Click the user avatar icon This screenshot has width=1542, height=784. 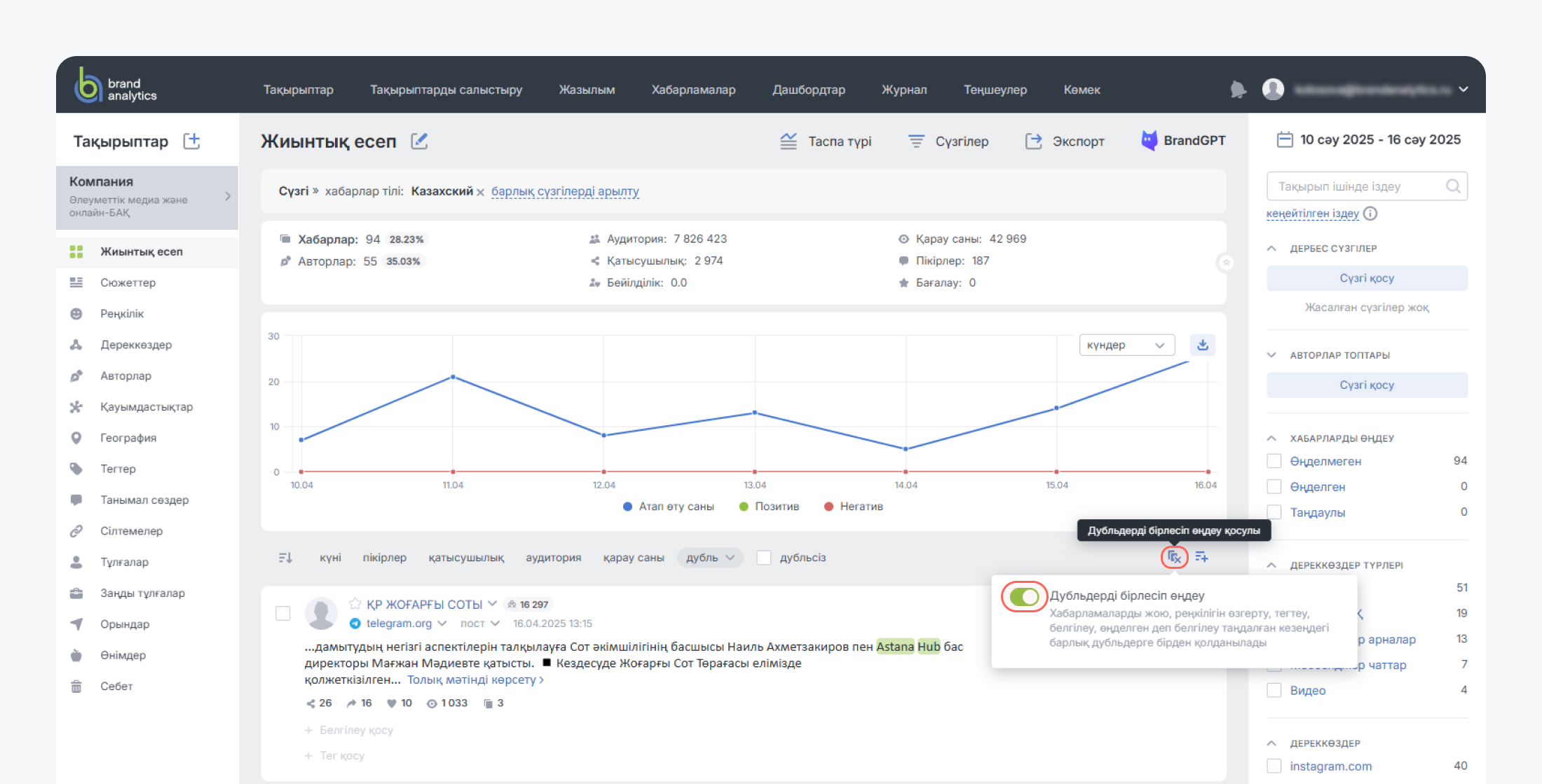click(1273, 89)
